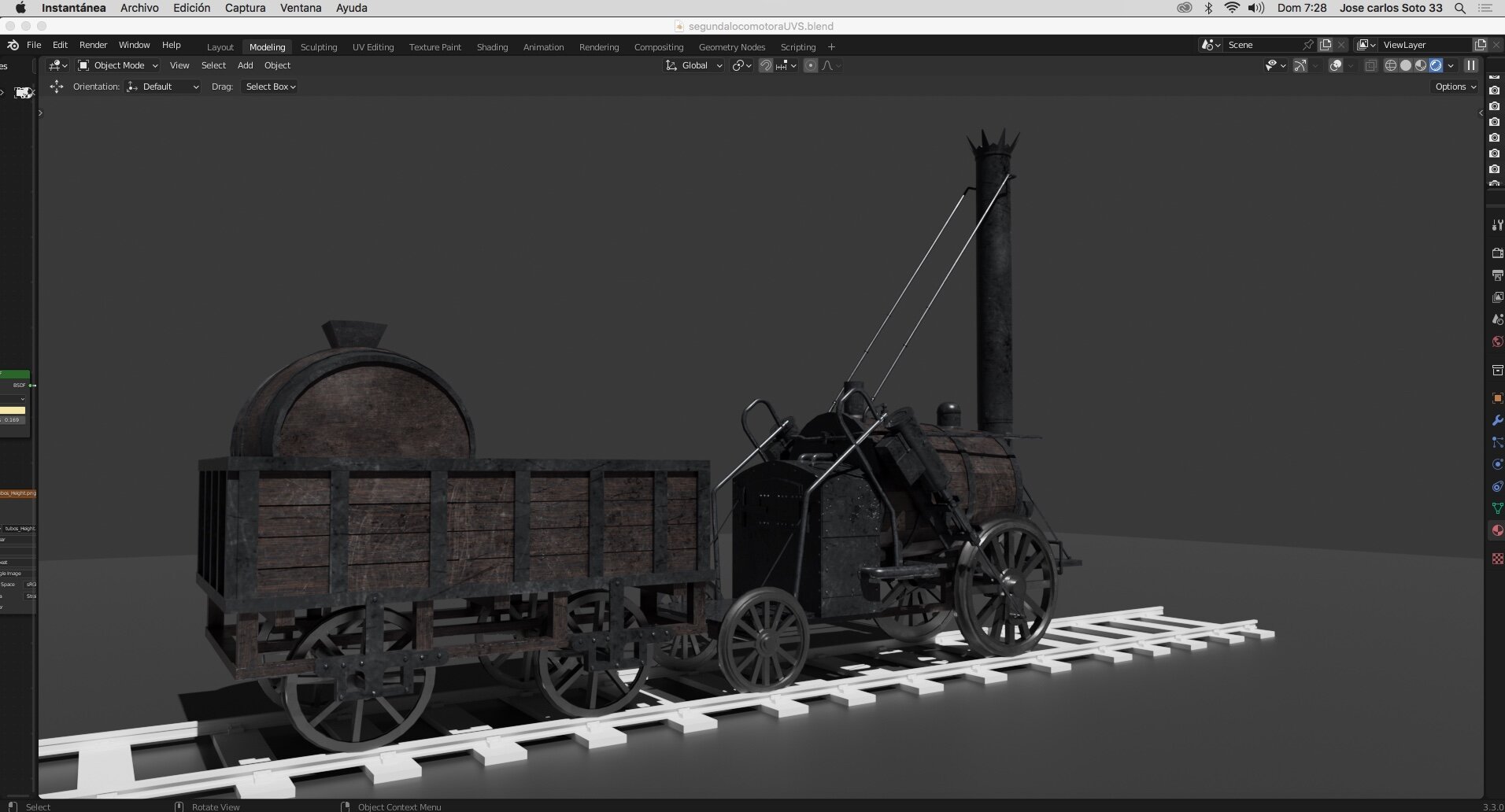Open the Window menu
Screen dimensions: 1505x812
tap(134, 45)
